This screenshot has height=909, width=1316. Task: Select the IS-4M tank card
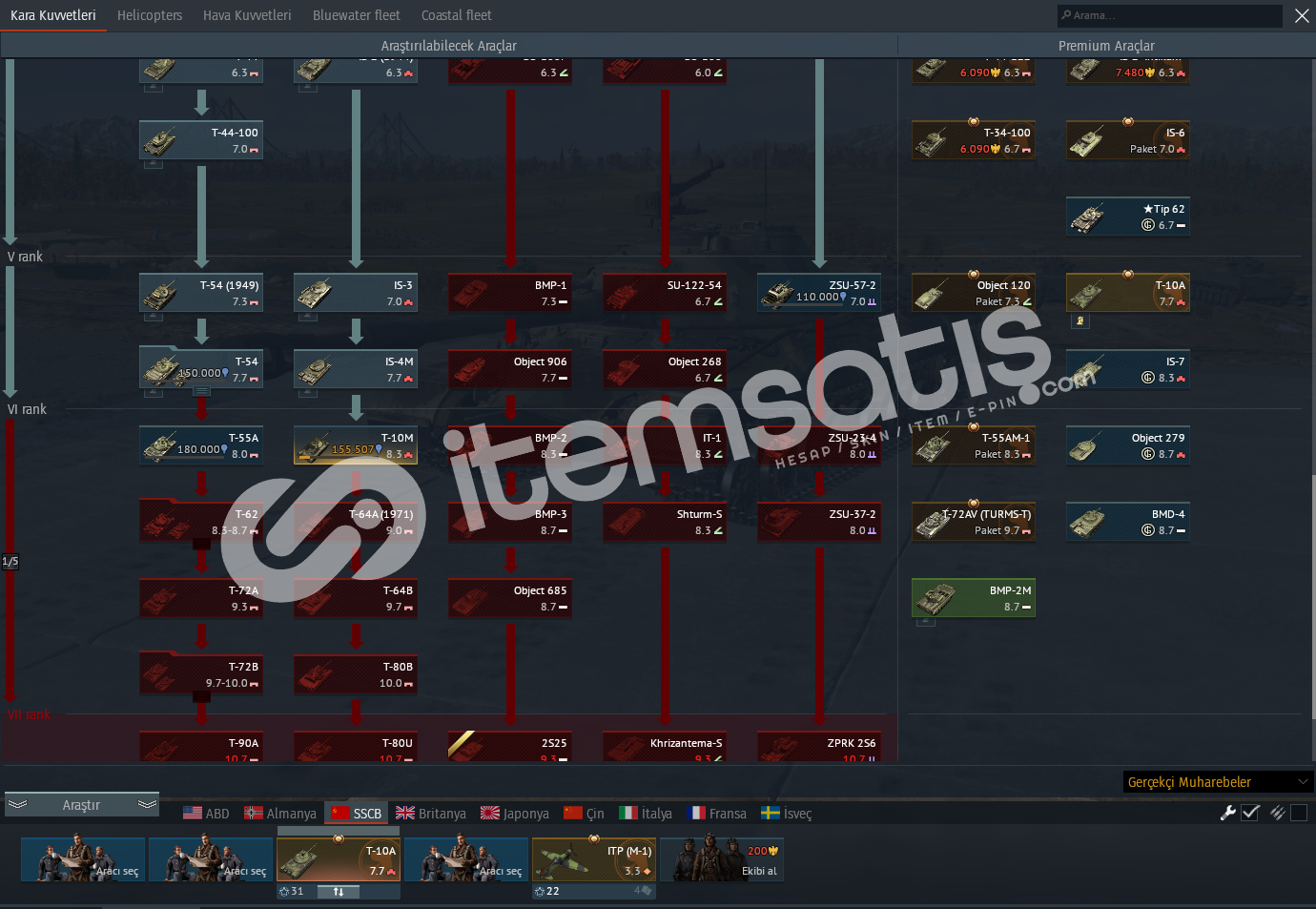pos(356,369)
